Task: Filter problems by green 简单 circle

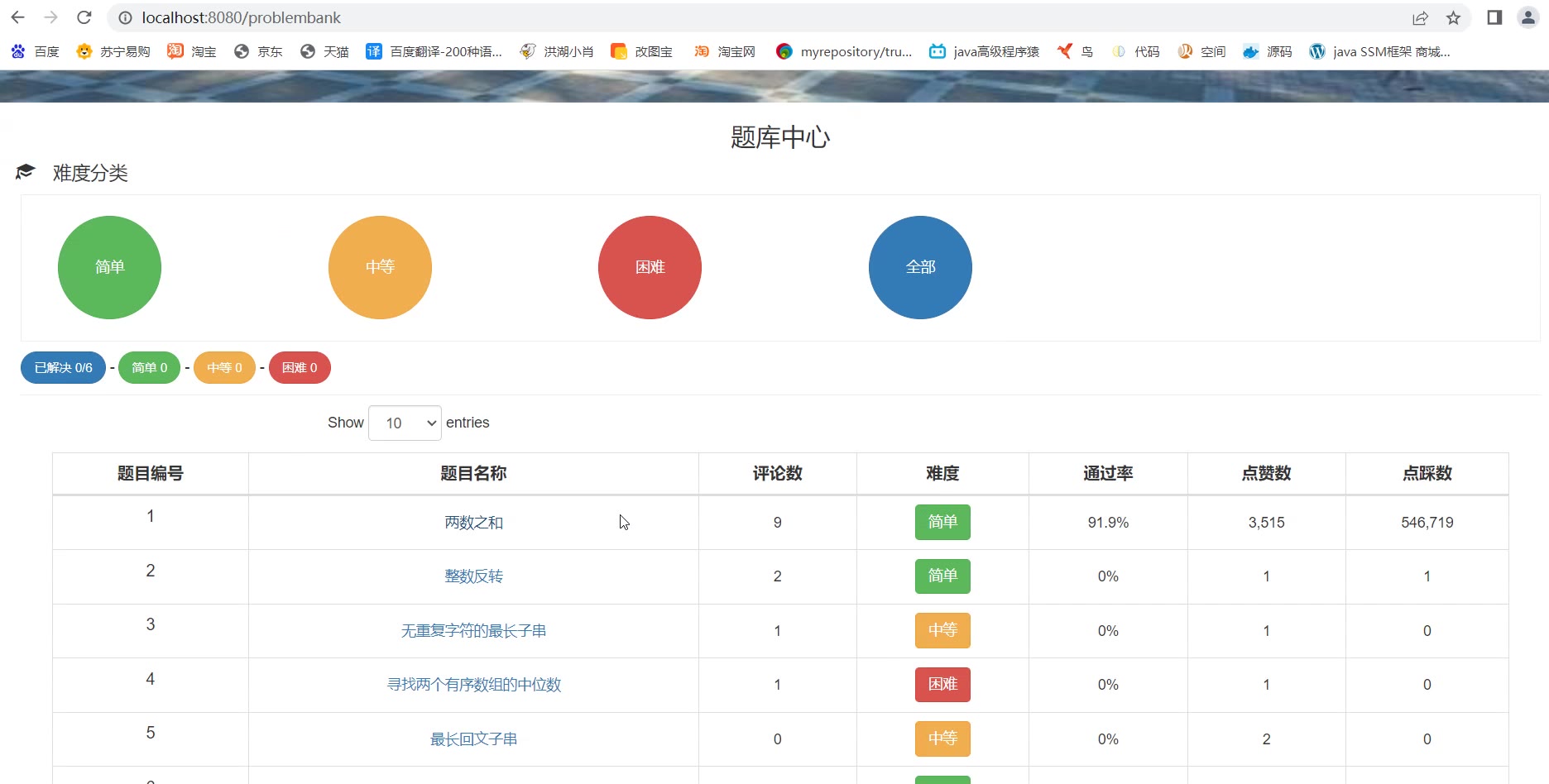Action: [109, 267]
